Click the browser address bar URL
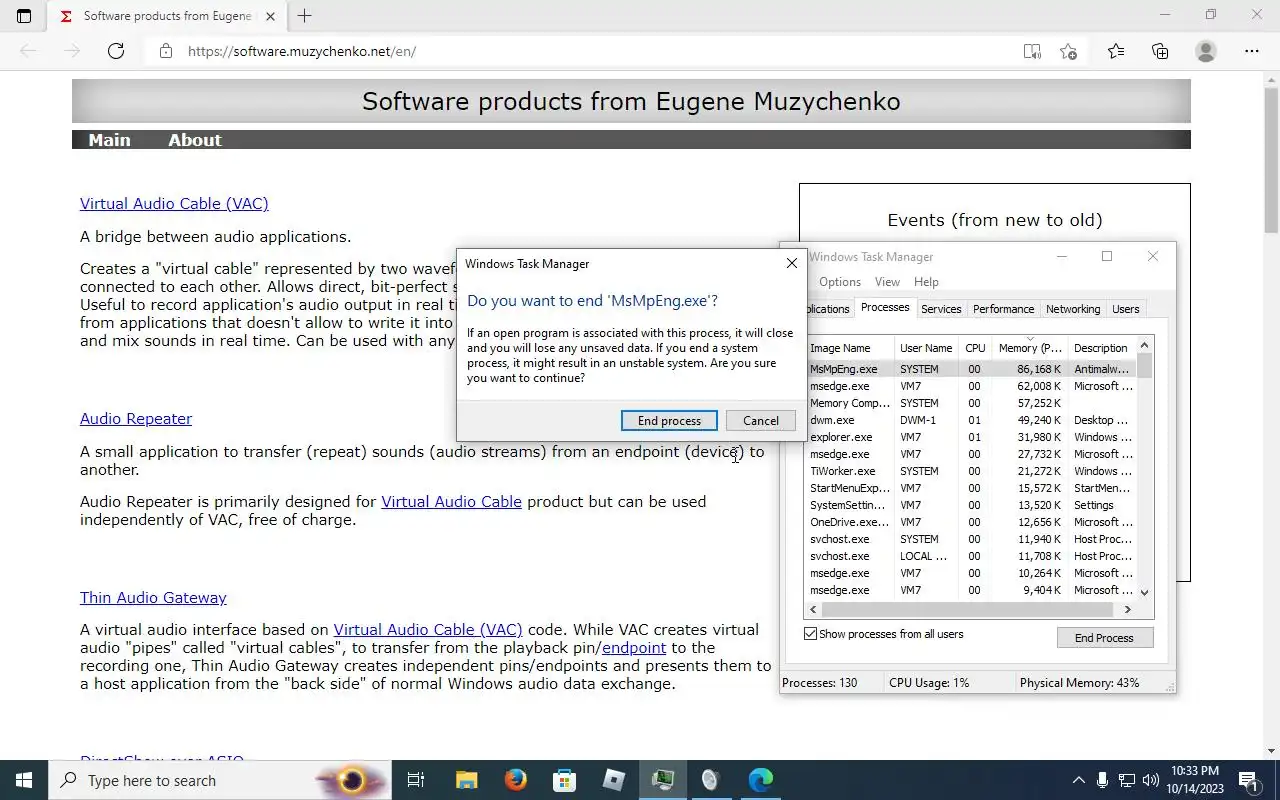This screenshot has height=800, width=1280. coord(302,51)
